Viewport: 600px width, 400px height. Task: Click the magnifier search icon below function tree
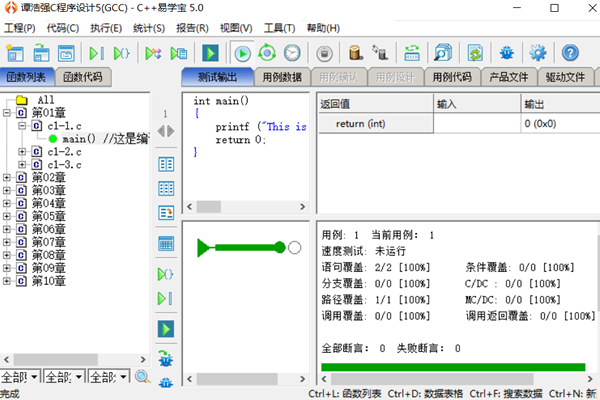click(x=142, y=377)
